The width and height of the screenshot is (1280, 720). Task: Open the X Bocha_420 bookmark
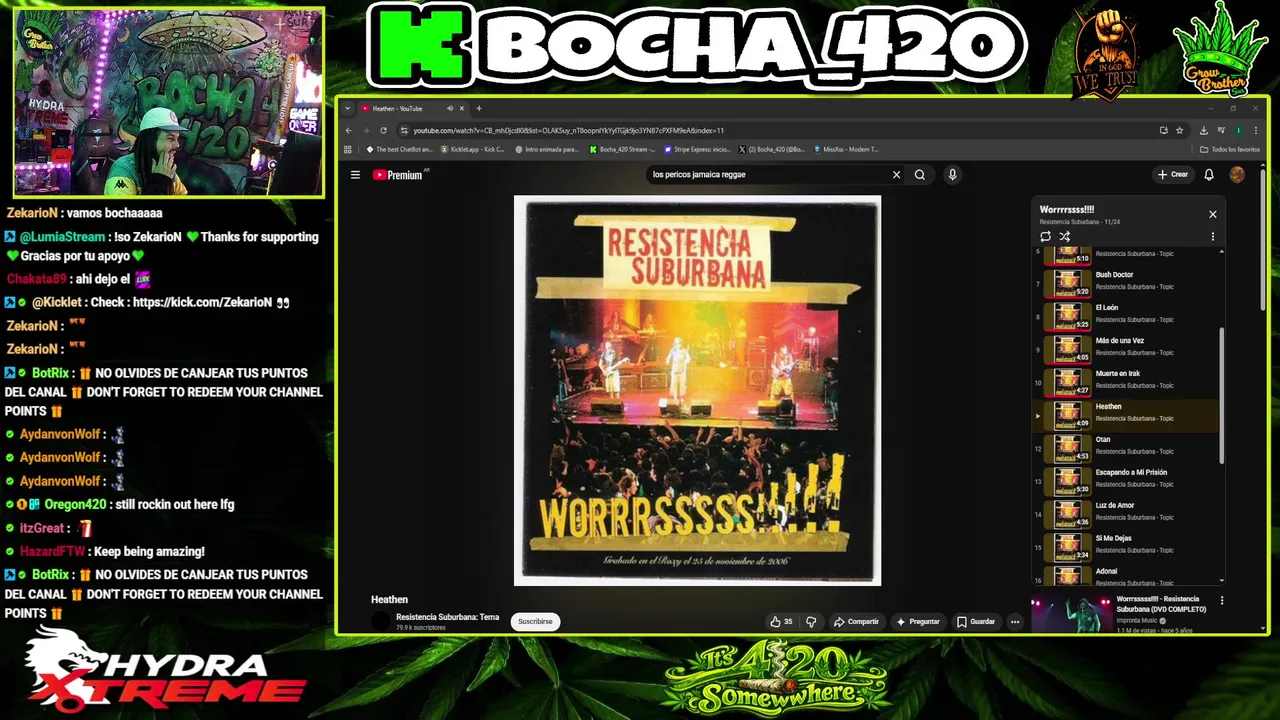point(772,150)
